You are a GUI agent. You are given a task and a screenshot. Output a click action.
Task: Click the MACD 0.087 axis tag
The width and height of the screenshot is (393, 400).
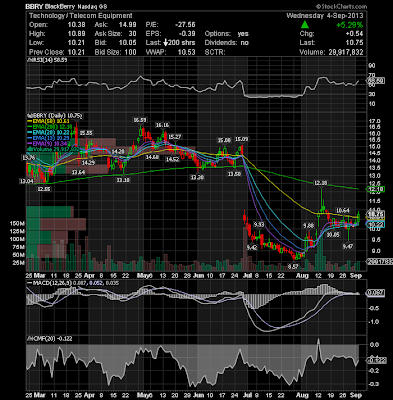[376, 293]
